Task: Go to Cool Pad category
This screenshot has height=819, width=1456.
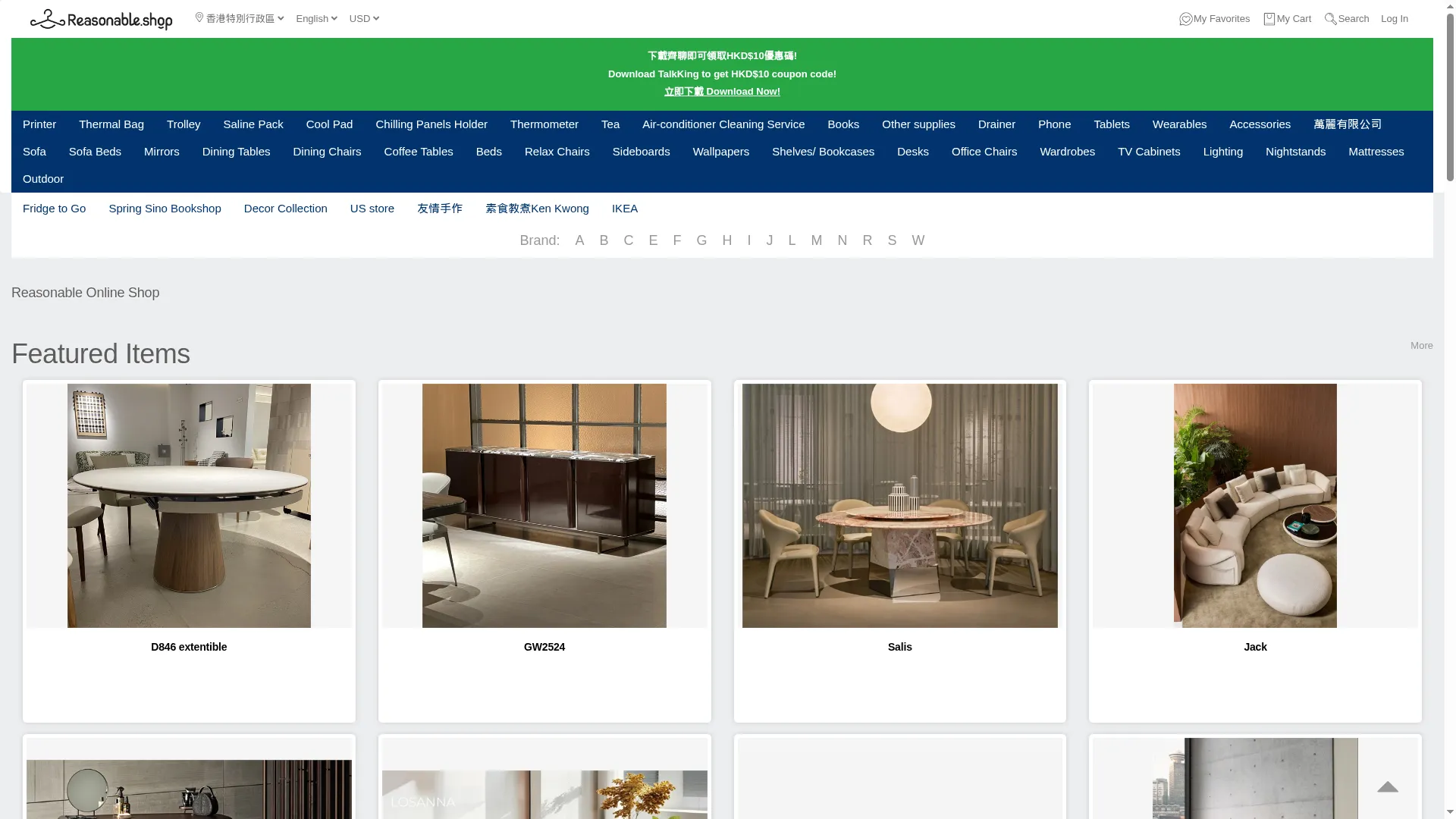Action: [329, 124]
